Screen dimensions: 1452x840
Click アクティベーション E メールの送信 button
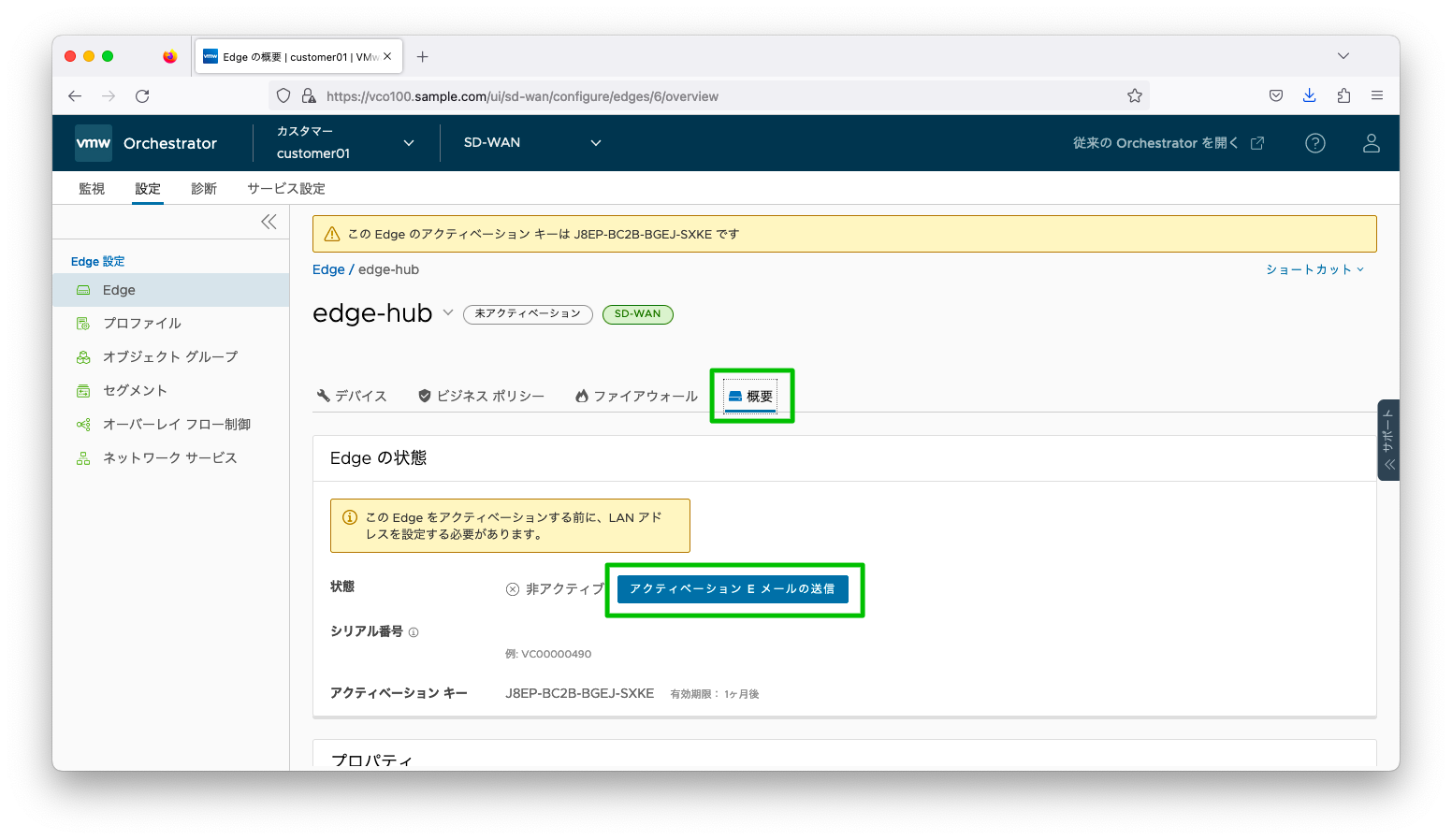[733, 588]
